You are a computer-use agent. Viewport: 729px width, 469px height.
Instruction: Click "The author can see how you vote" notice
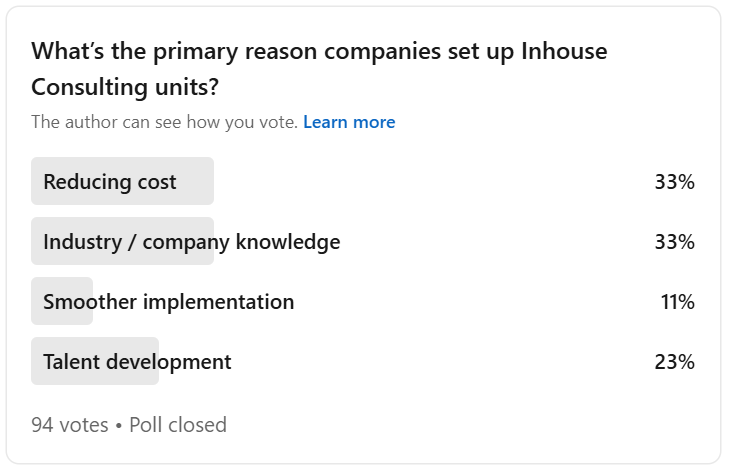tap(165, 122)
